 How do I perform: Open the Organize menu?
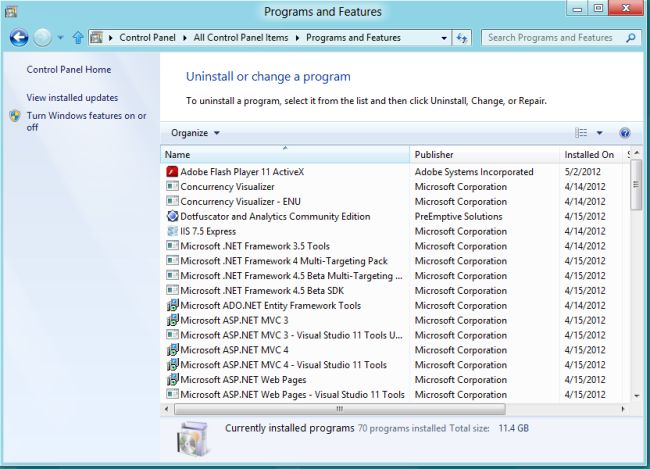click(x=195, y=133)
